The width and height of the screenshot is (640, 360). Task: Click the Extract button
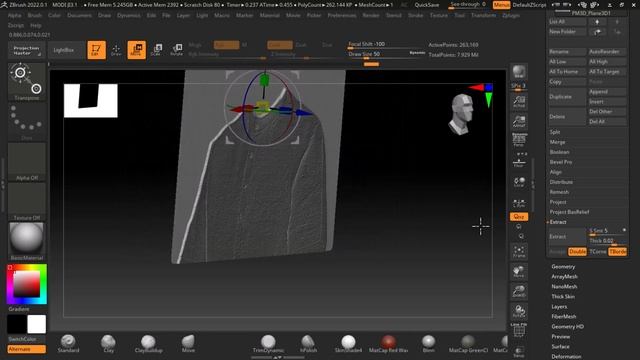pyautogui.click(x=567, y=237)
